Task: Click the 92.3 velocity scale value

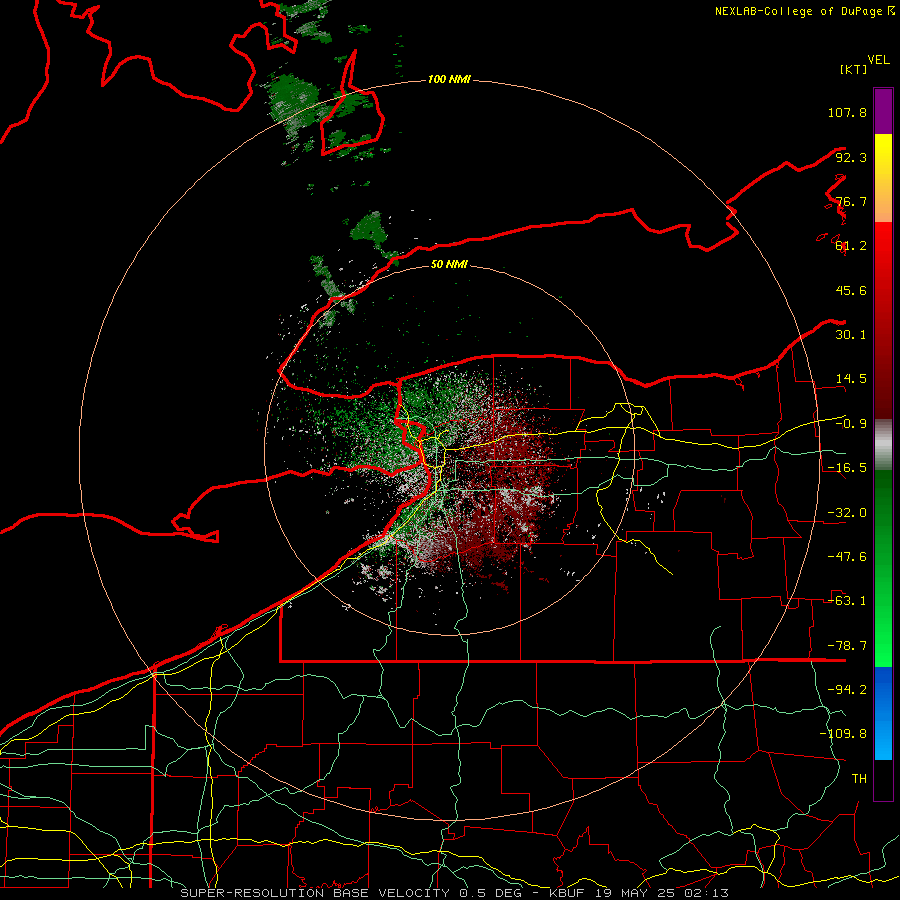Action: tap(851, 157)
